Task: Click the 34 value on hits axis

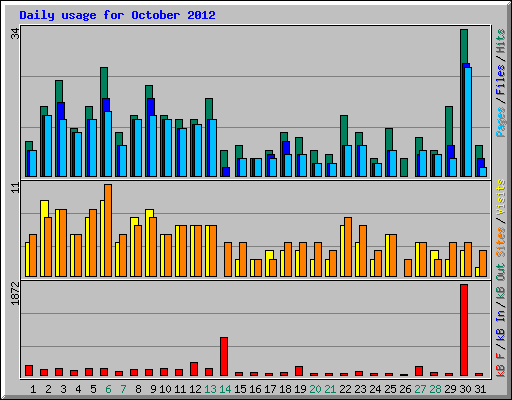Action: 15,33
